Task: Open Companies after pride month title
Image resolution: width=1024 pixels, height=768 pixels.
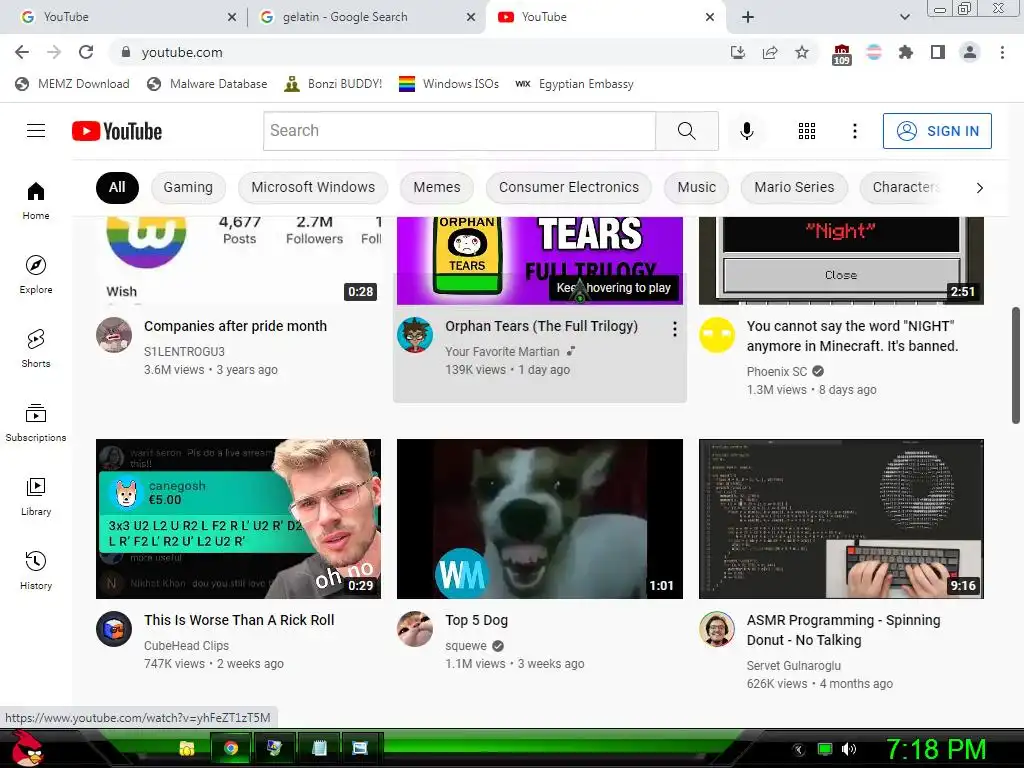Action: tap(235, 326)
